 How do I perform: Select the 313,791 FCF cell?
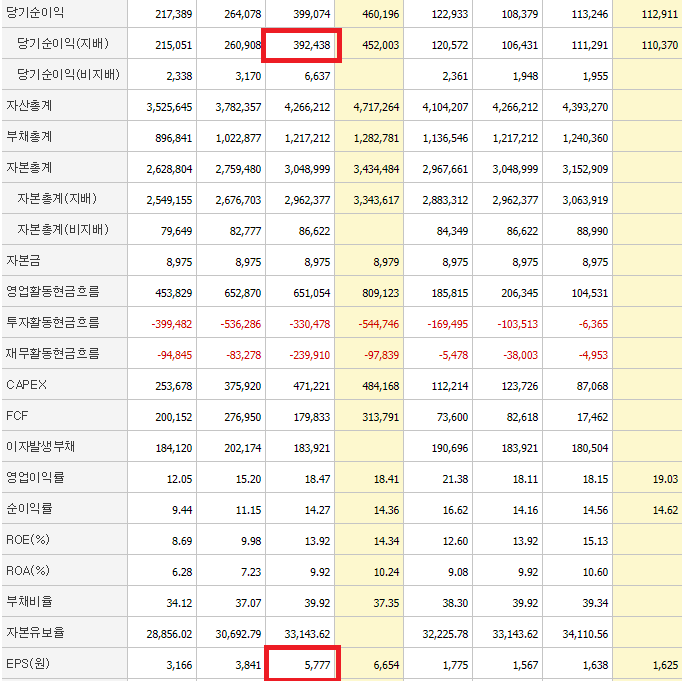point(381,417)
